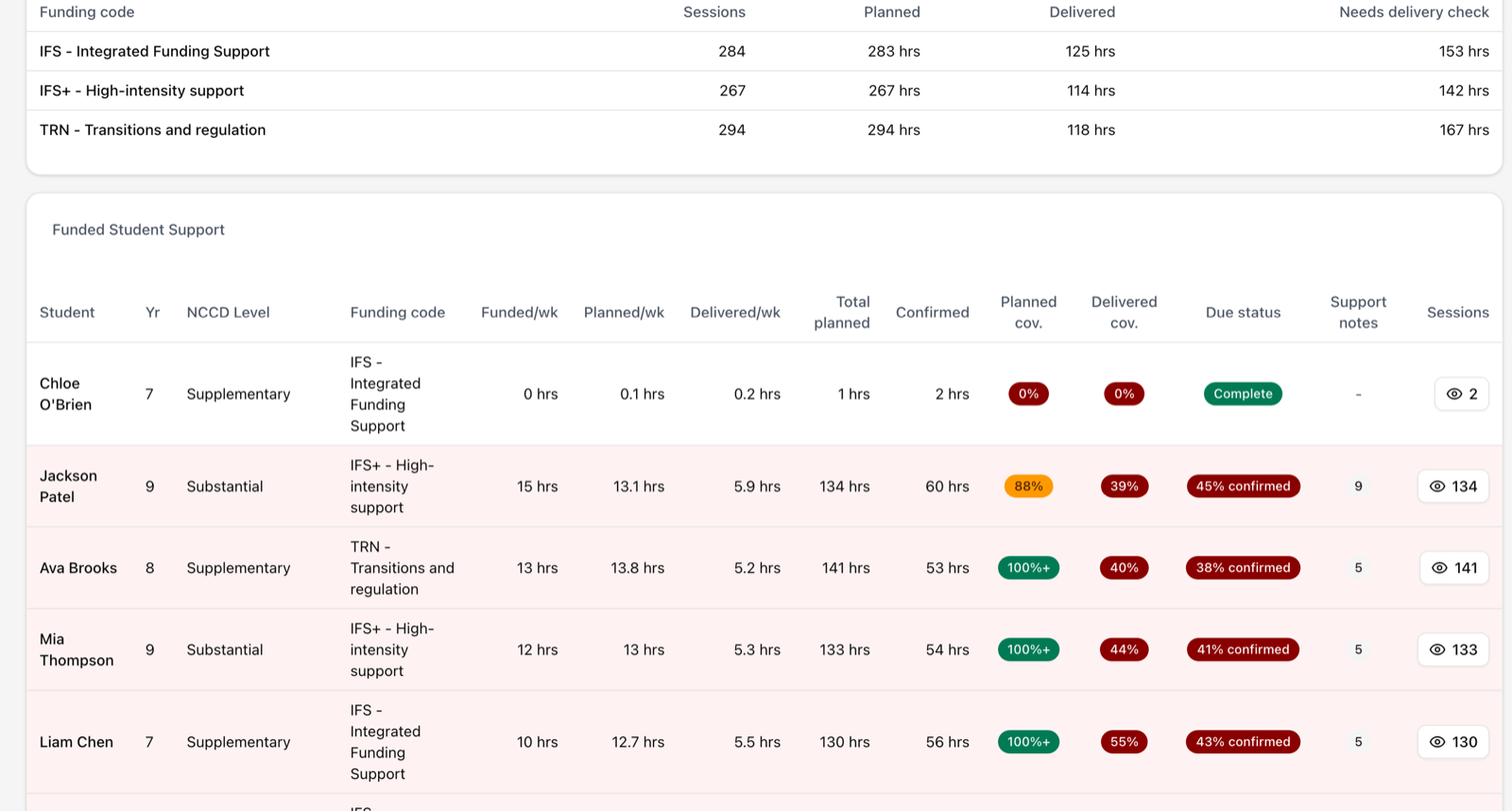Click the 284 sessions value

tap(731, 52)
